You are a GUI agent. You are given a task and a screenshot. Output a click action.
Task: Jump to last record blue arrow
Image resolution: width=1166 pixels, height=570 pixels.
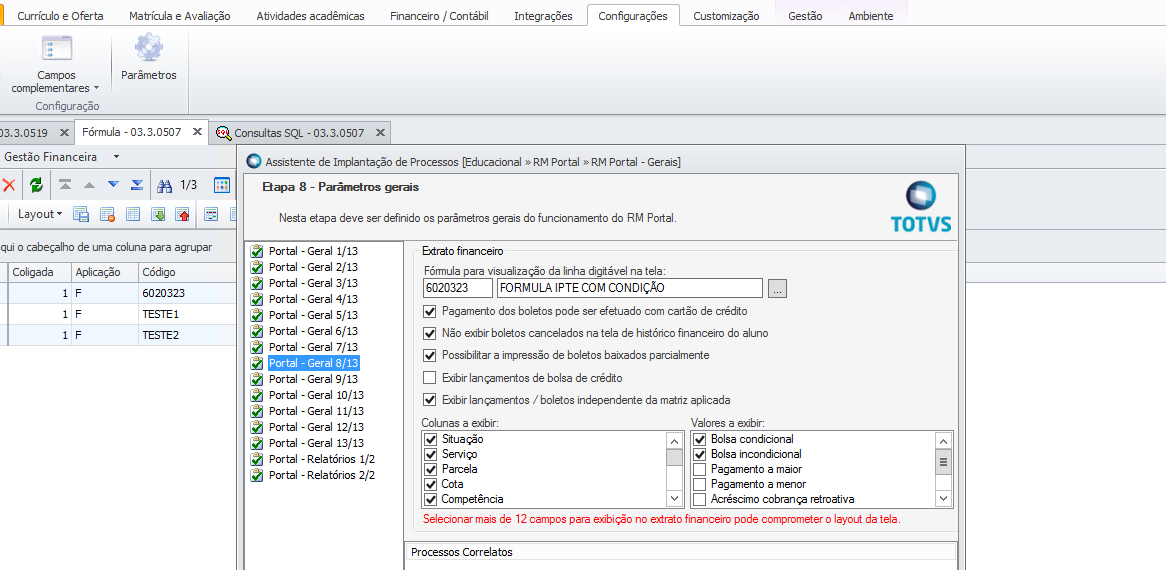(x=137, y=184)
